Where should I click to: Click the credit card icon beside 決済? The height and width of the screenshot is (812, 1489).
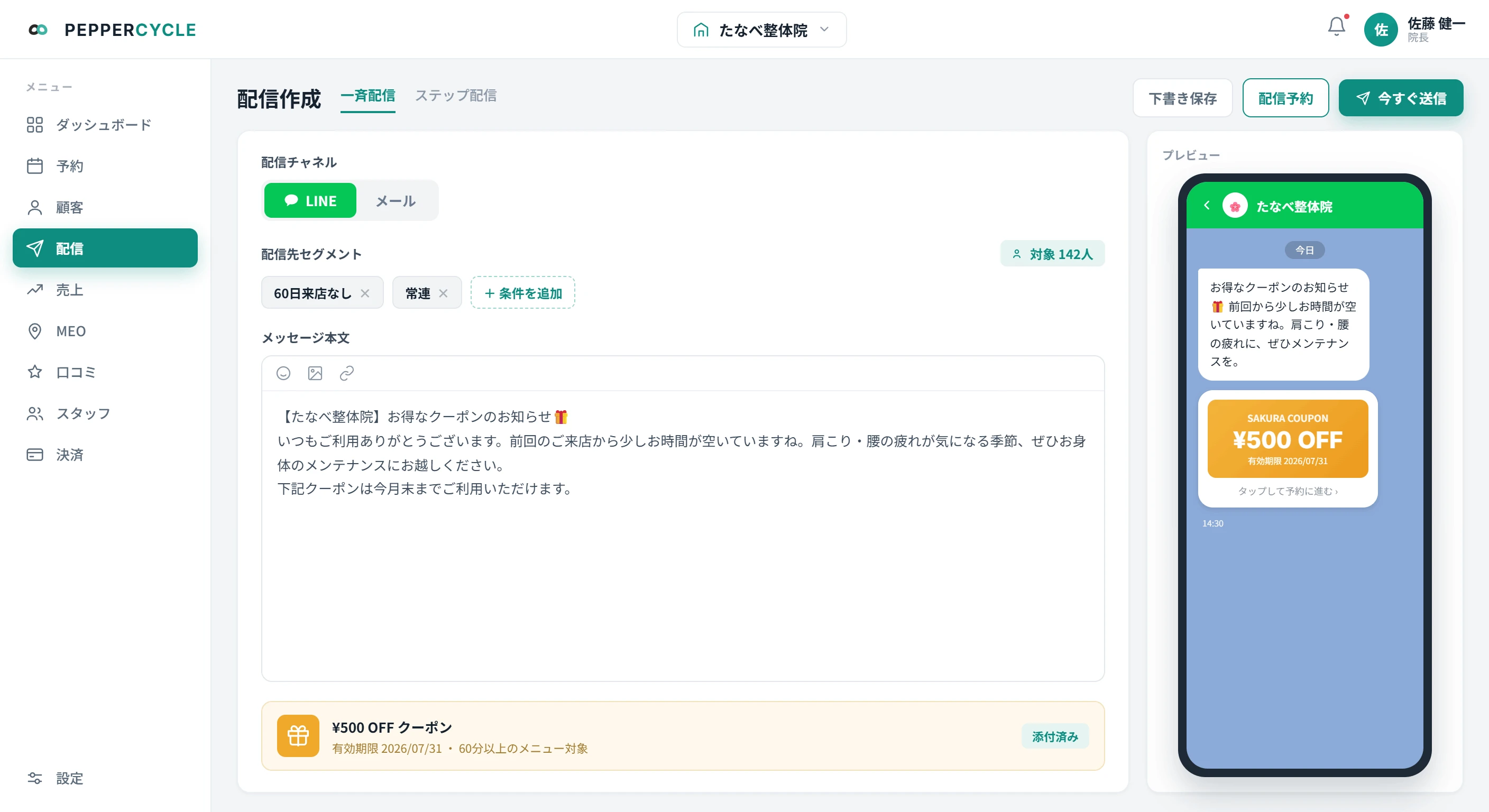[x=35, y=455]
